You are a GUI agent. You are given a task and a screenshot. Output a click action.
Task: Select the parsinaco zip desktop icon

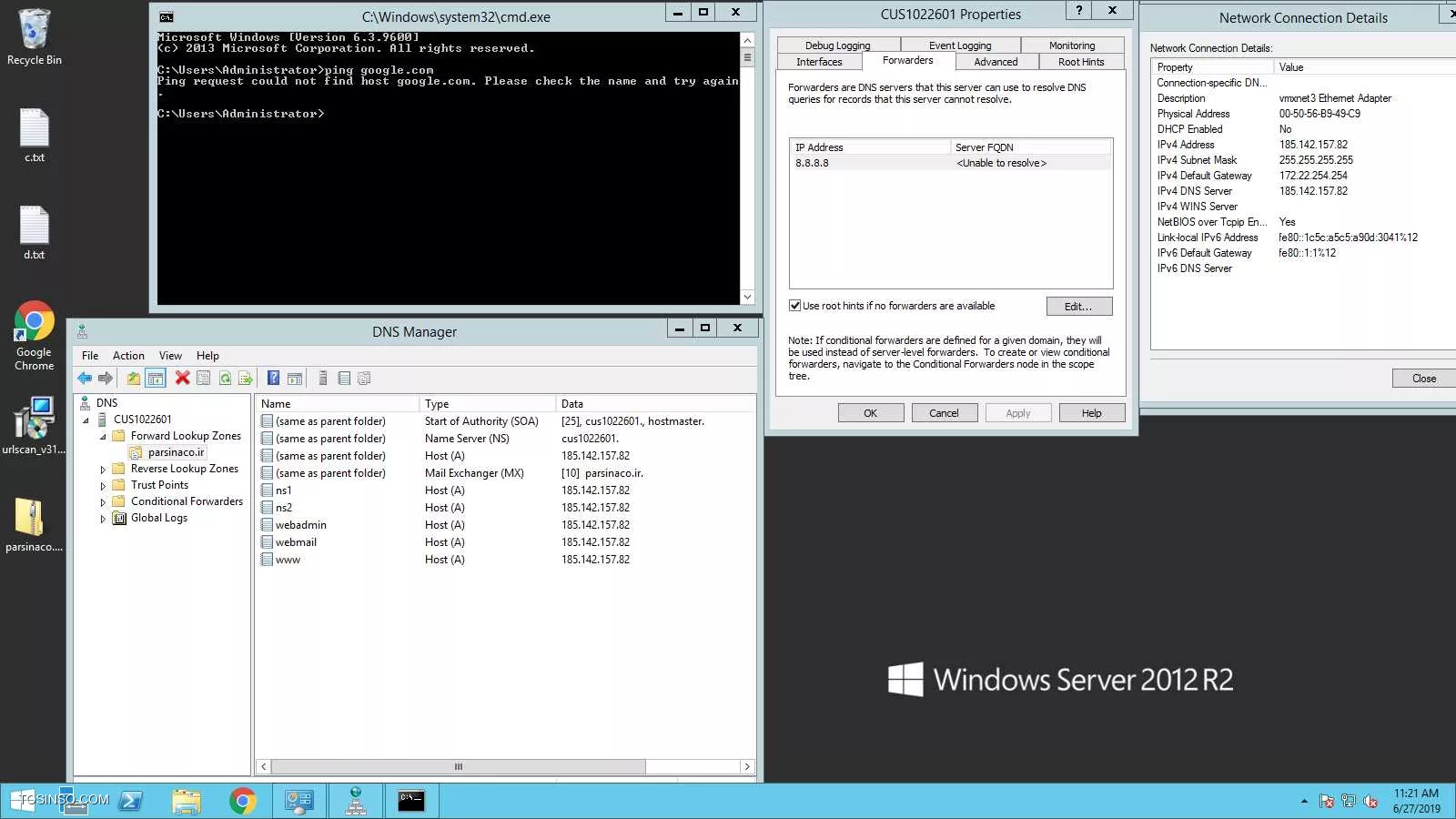click(34, 525)
